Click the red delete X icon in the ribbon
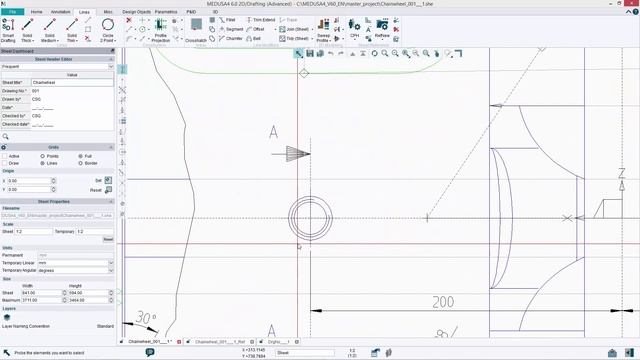The height and width of the screenshot is (360, 640). coord(129,20)
